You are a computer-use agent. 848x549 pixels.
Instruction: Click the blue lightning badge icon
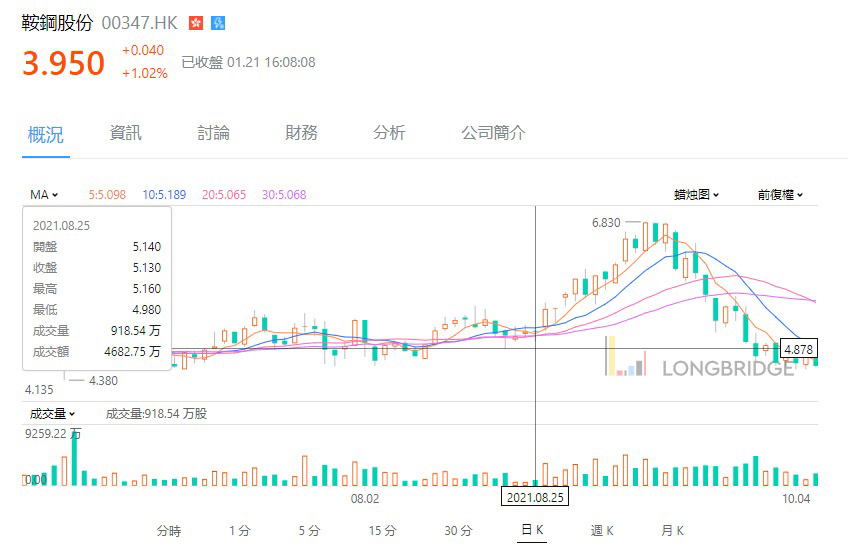pyautogui.click(x=218, y=23)
